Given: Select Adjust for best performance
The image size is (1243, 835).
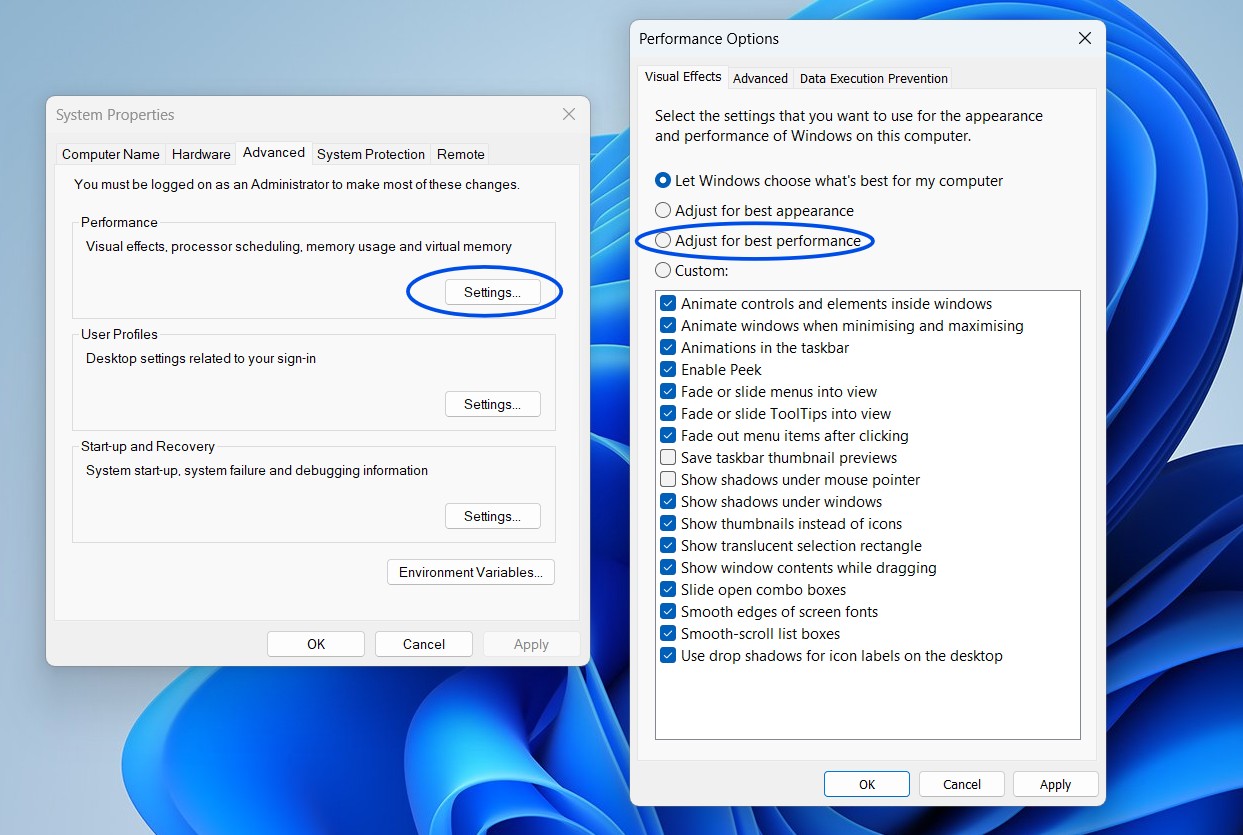Looking at the screenshot, I should point(664,241).
